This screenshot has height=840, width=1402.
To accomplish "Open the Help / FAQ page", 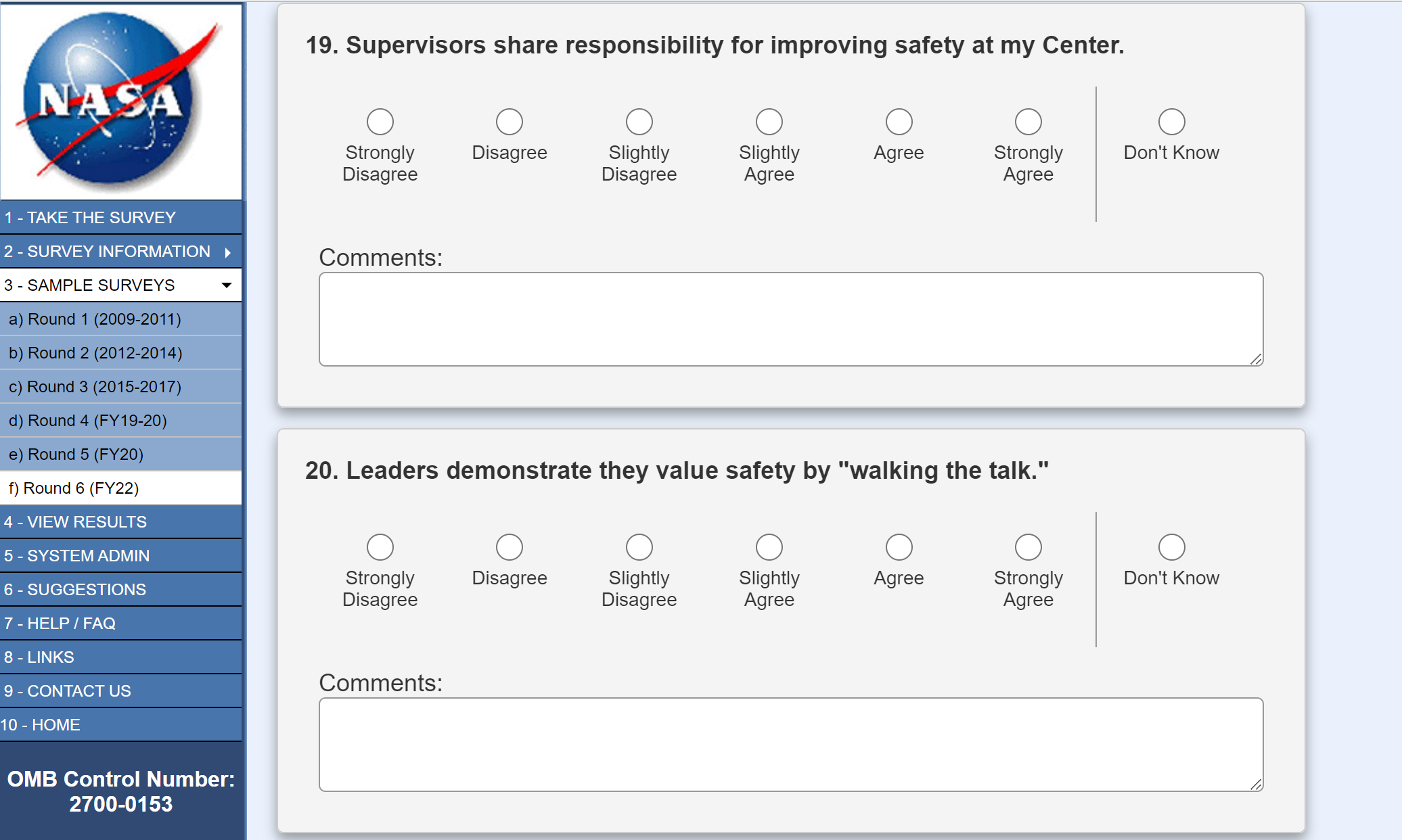I will [x=60, y=624].
